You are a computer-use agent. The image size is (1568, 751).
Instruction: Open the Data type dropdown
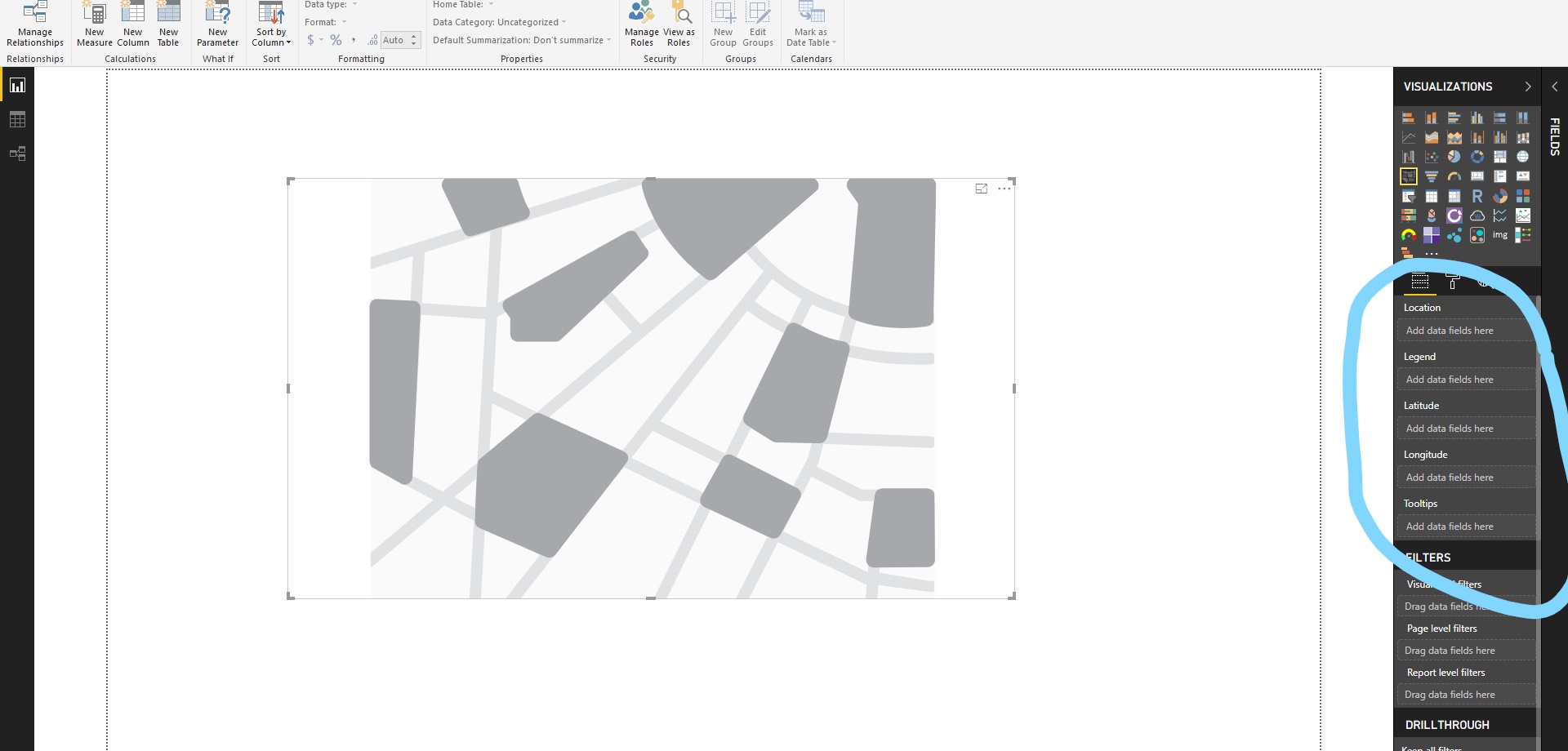tap(331, 5)
